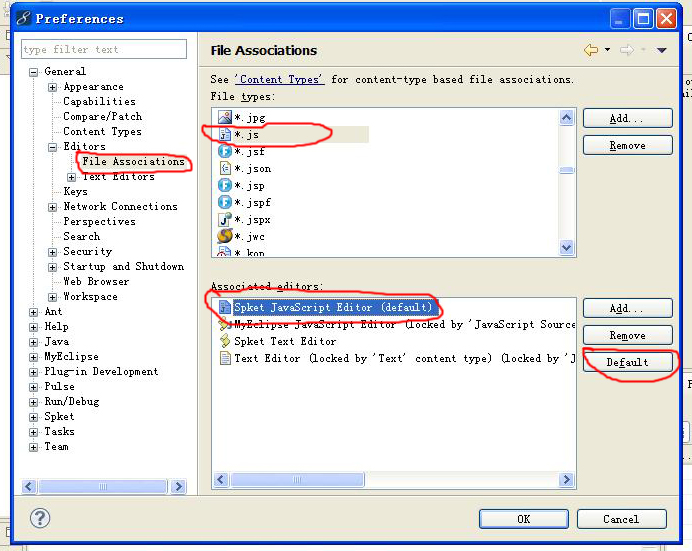Screen dimensions: 692x551
Task: Click the Spket Text Editor icon
Action: 225,341
